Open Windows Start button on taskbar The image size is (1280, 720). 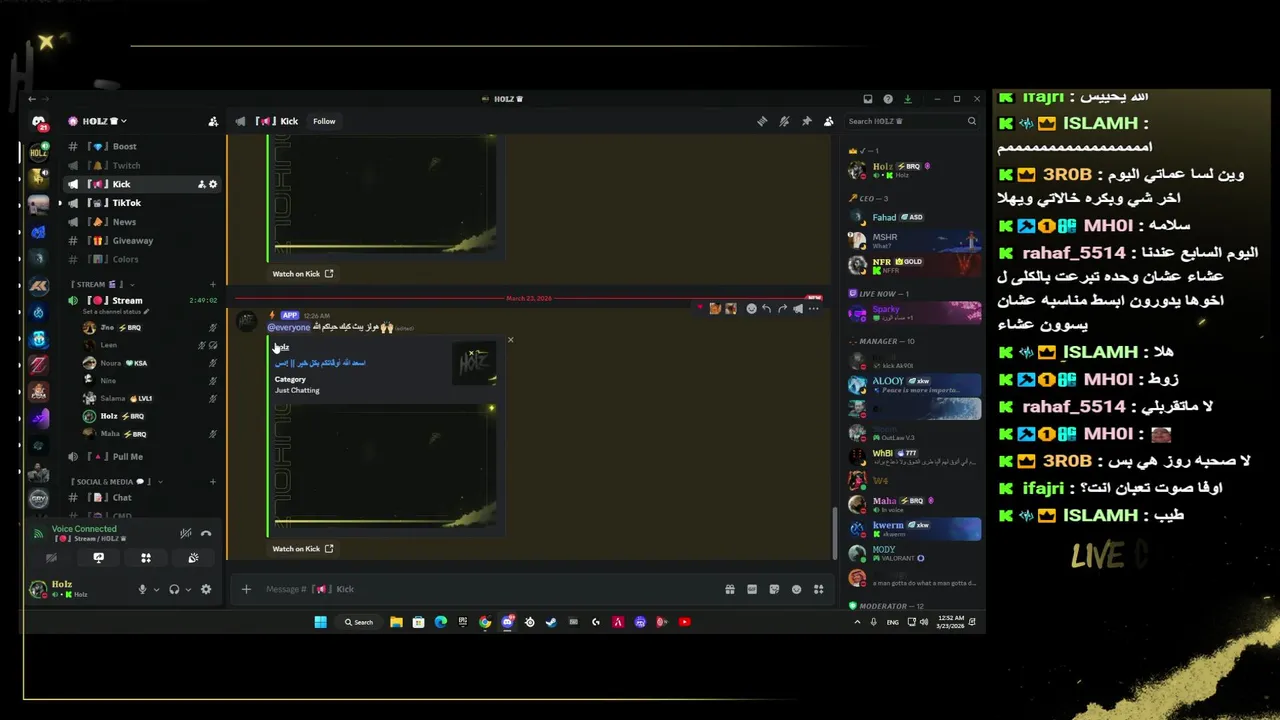pyautogui.click(x=320, y=622)
